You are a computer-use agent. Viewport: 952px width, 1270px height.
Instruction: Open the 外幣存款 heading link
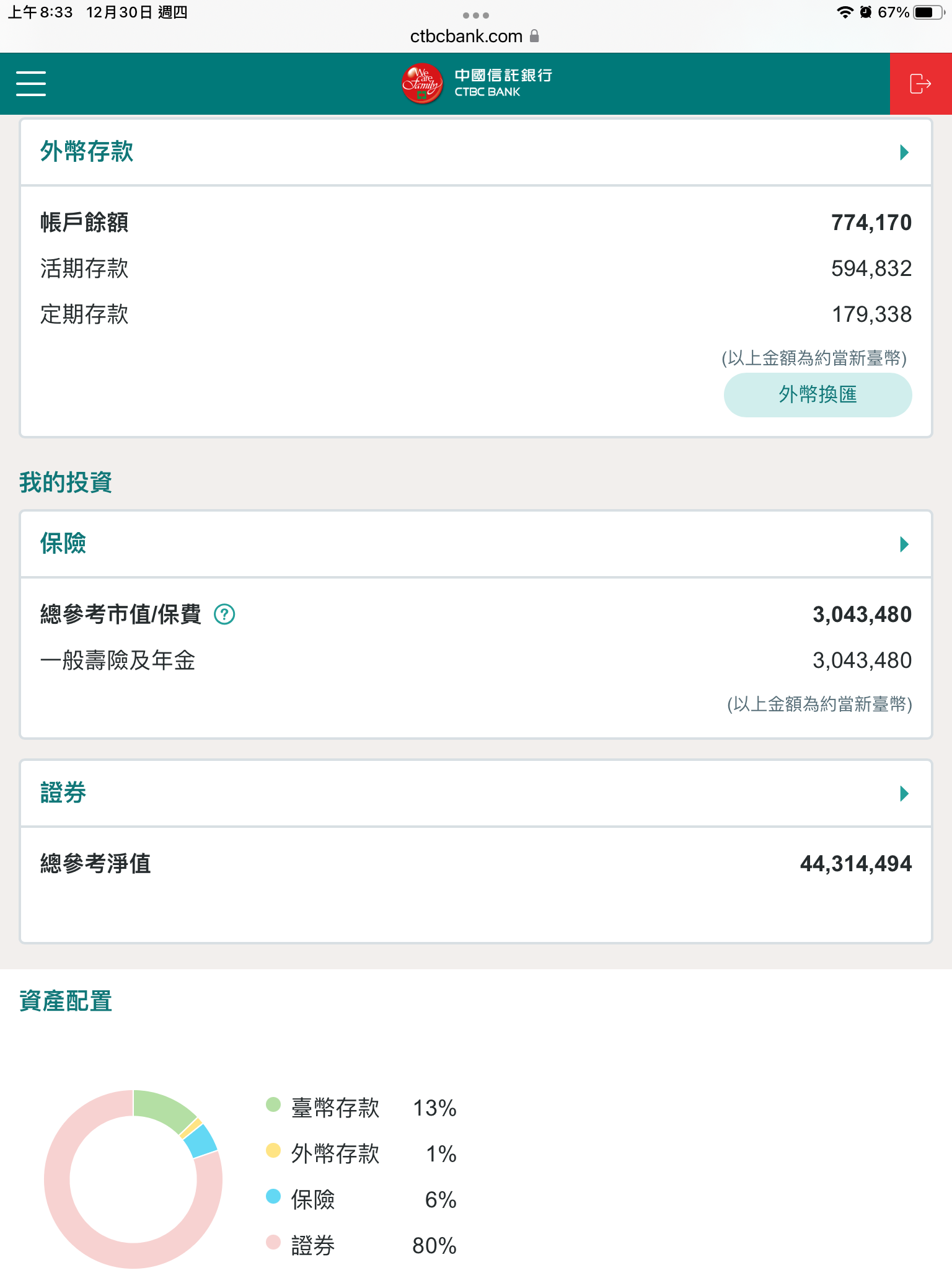coord(87,152)
